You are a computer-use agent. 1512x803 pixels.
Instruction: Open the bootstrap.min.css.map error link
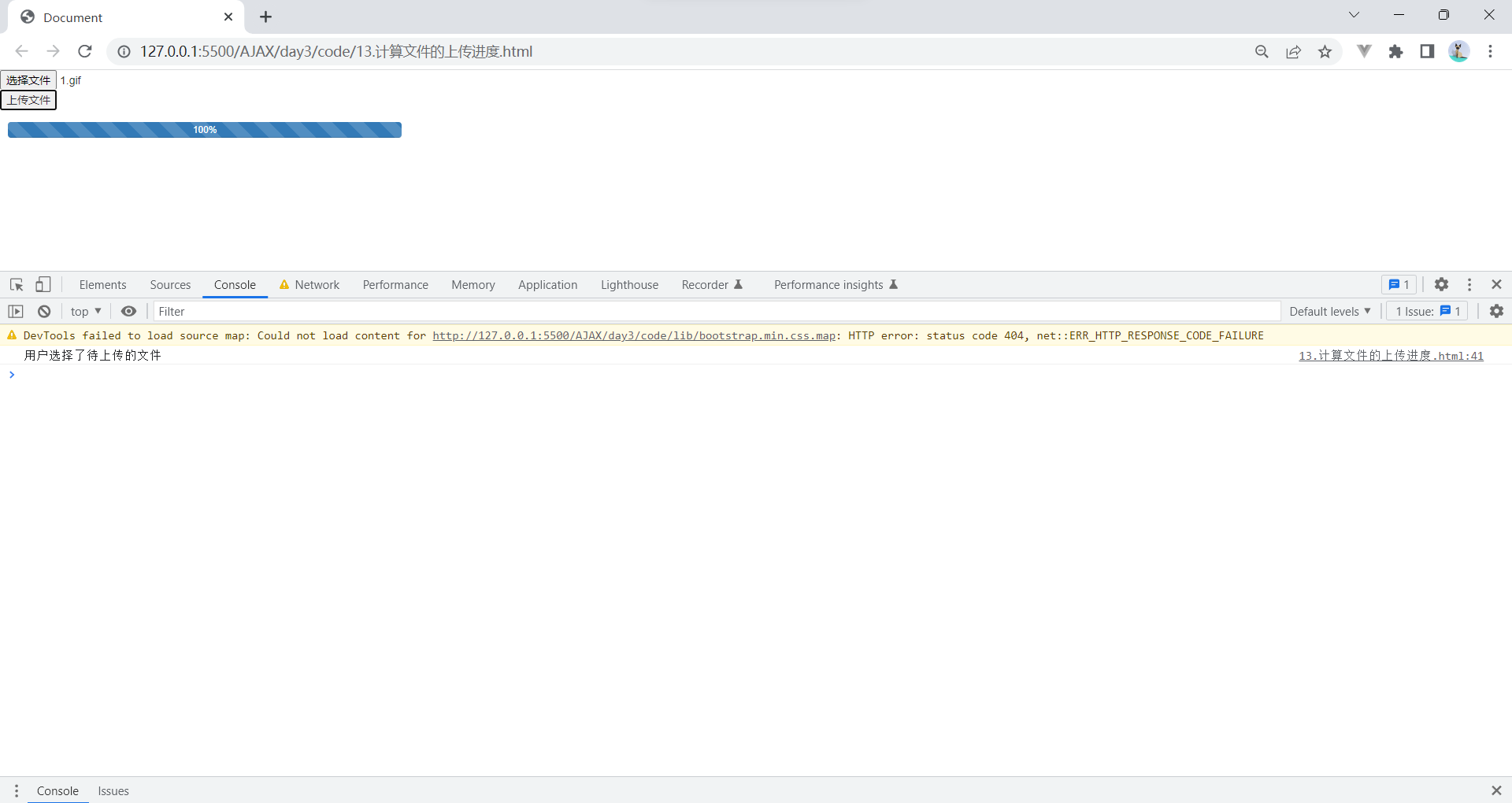point(634,335)
